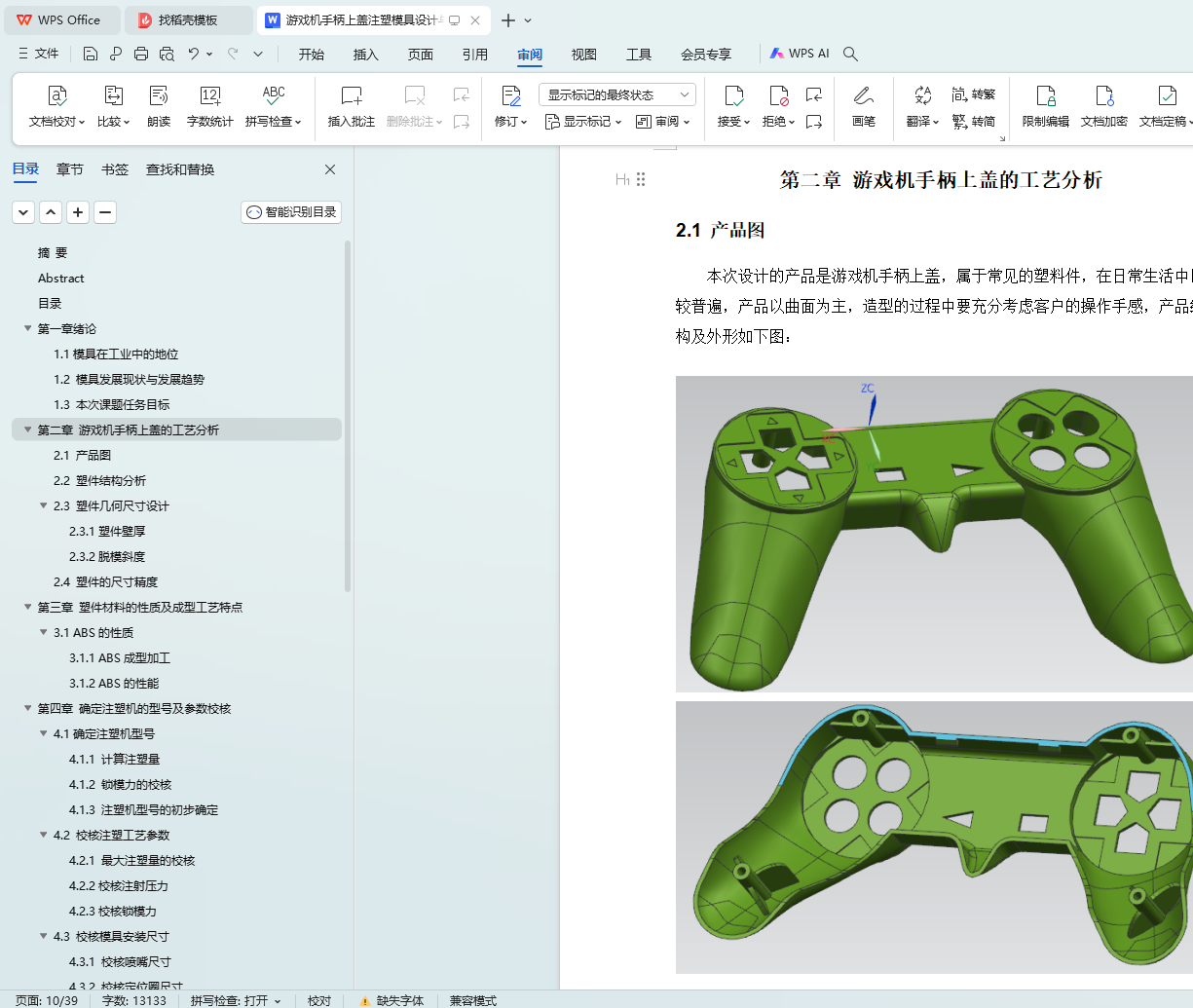The image size is (1193, 1008).
Task: Click the finalize document (文档定稿) icon
Action: tap(1167, 95)
